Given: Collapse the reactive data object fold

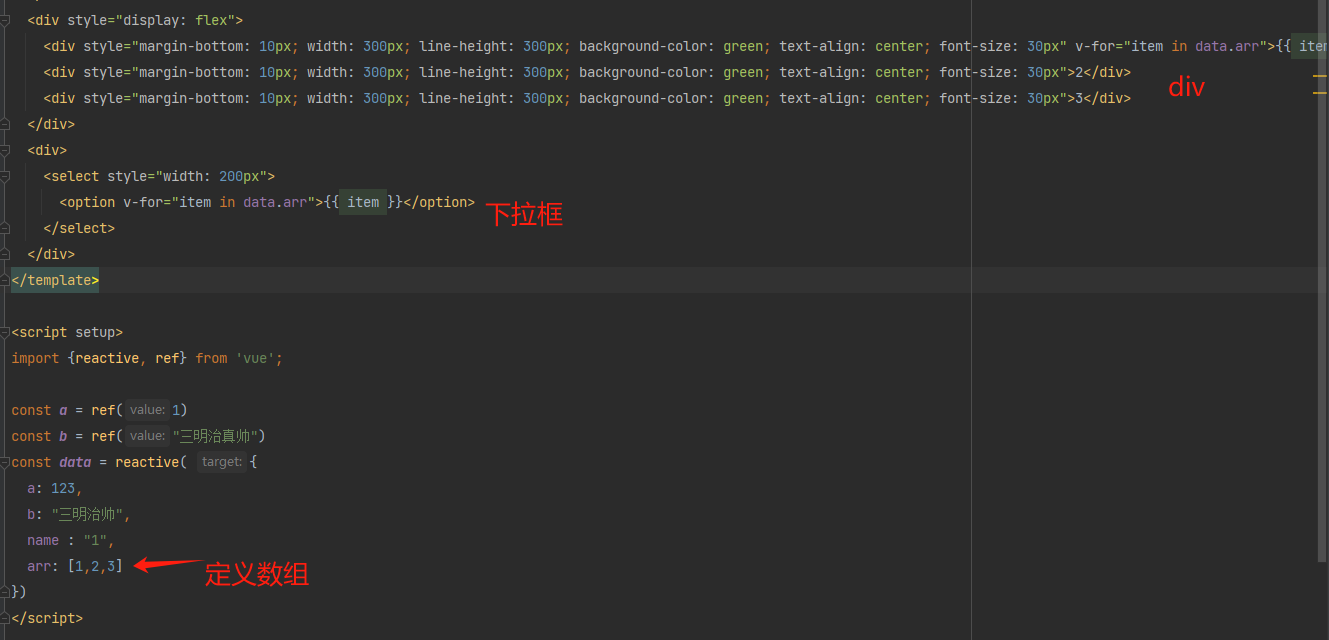Looking at the screenshot, I should 5,462.
